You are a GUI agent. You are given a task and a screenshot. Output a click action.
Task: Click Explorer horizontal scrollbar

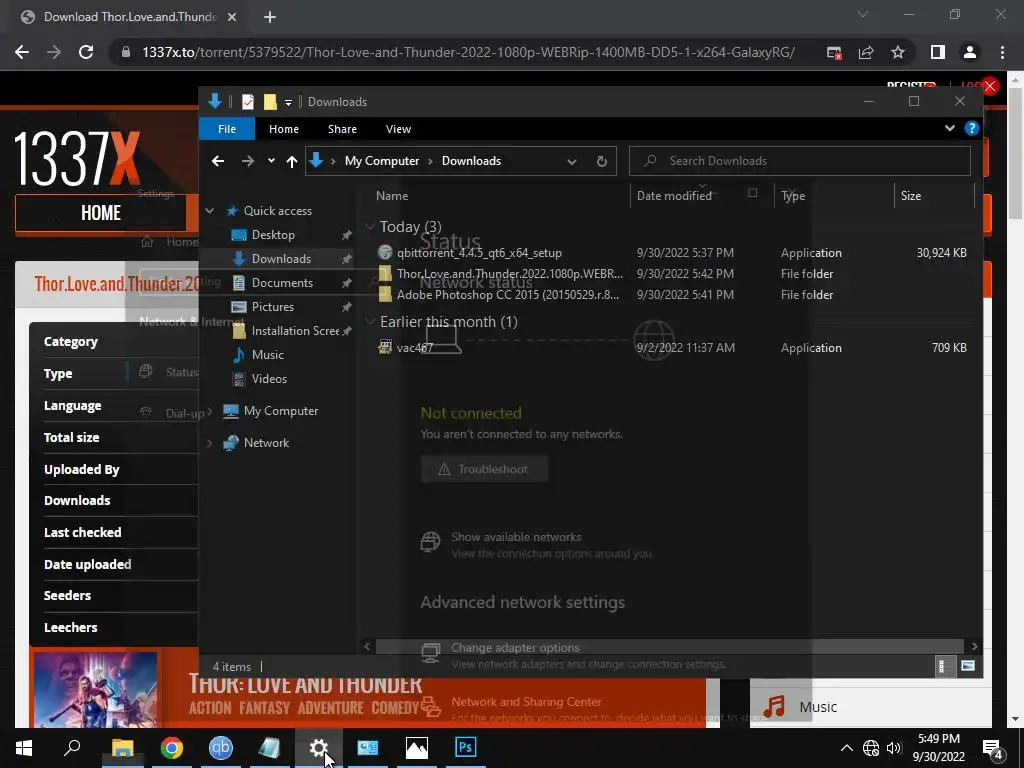pyautogui.click(x=670, y=646)
